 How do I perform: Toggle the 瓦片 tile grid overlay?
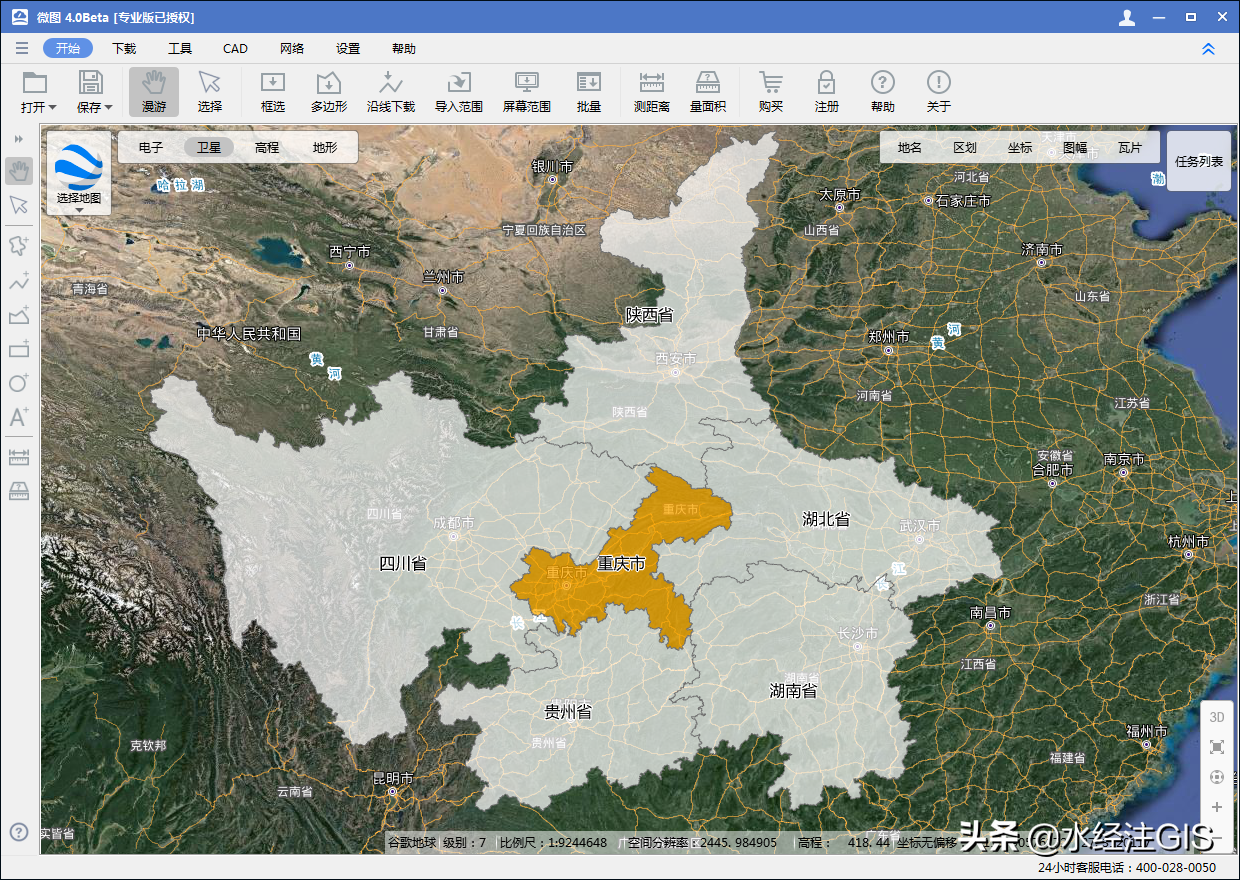1130,147
